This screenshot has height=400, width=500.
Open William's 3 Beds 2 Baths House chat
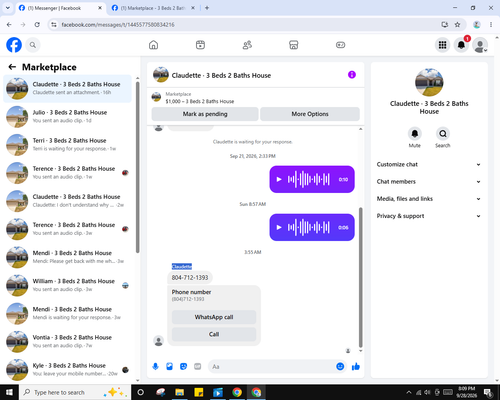67,285
